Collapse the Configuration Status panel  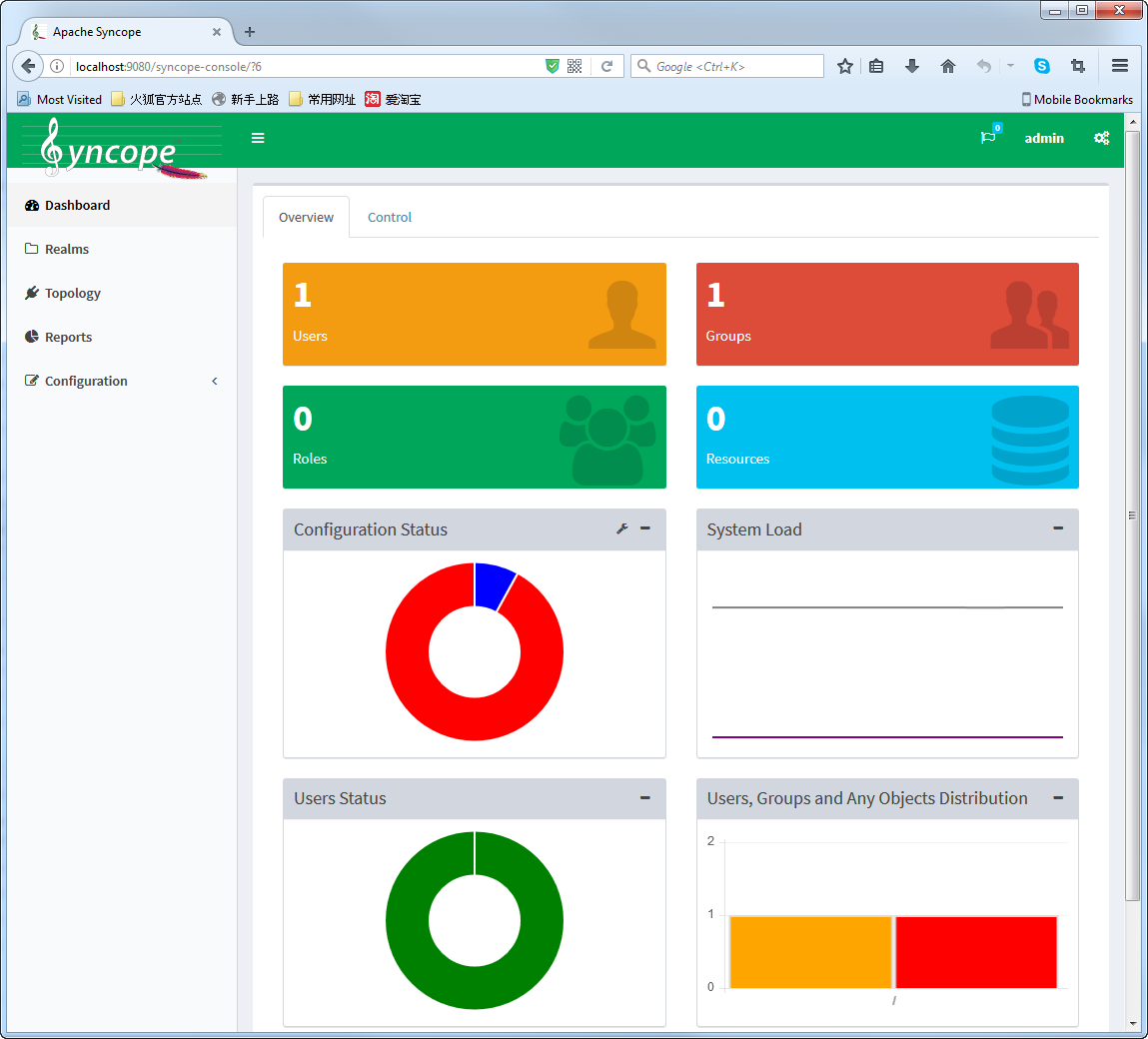point(645,528)
